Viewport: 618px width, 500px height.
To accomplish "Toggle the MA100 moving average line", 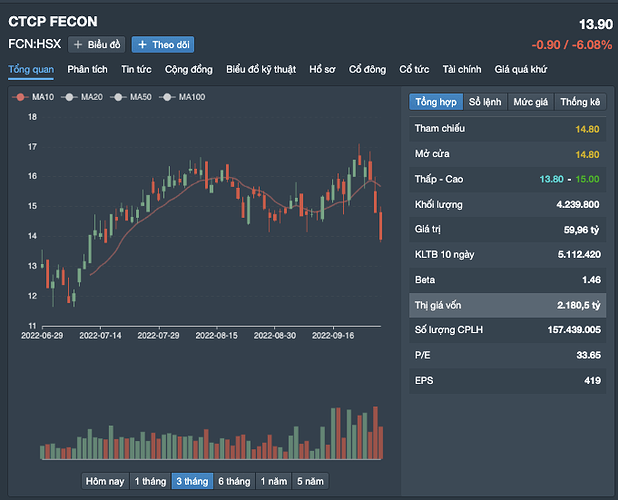I will pos(167,97).
